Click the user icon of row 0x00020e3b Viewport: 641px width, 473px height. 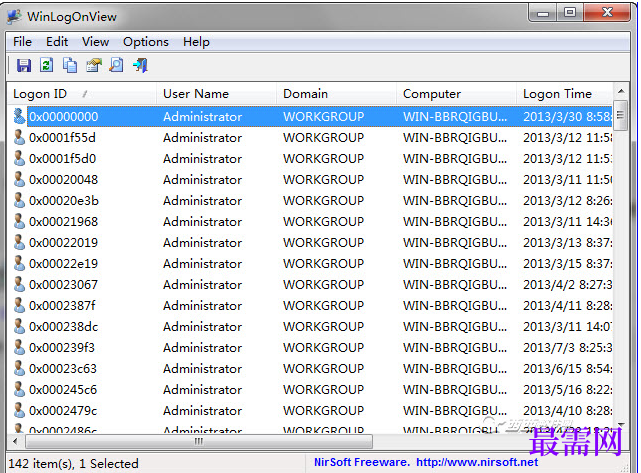(19, 200)
